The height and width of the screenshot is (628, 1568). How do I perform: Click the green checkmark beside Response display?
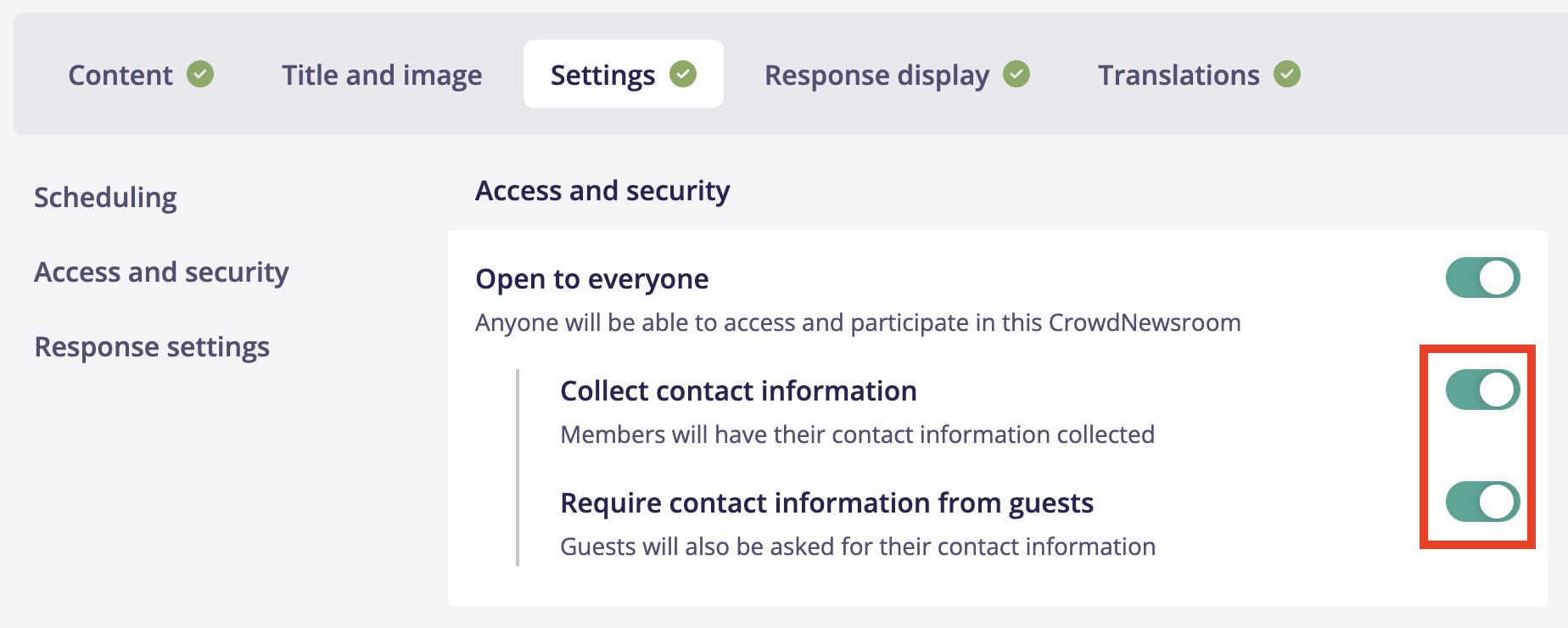1016,74
